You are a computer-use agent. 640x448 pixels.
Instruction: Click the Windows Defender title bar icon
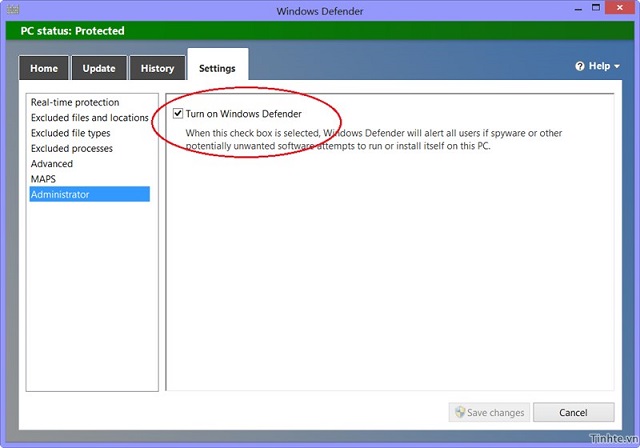[x=13, y=9]
